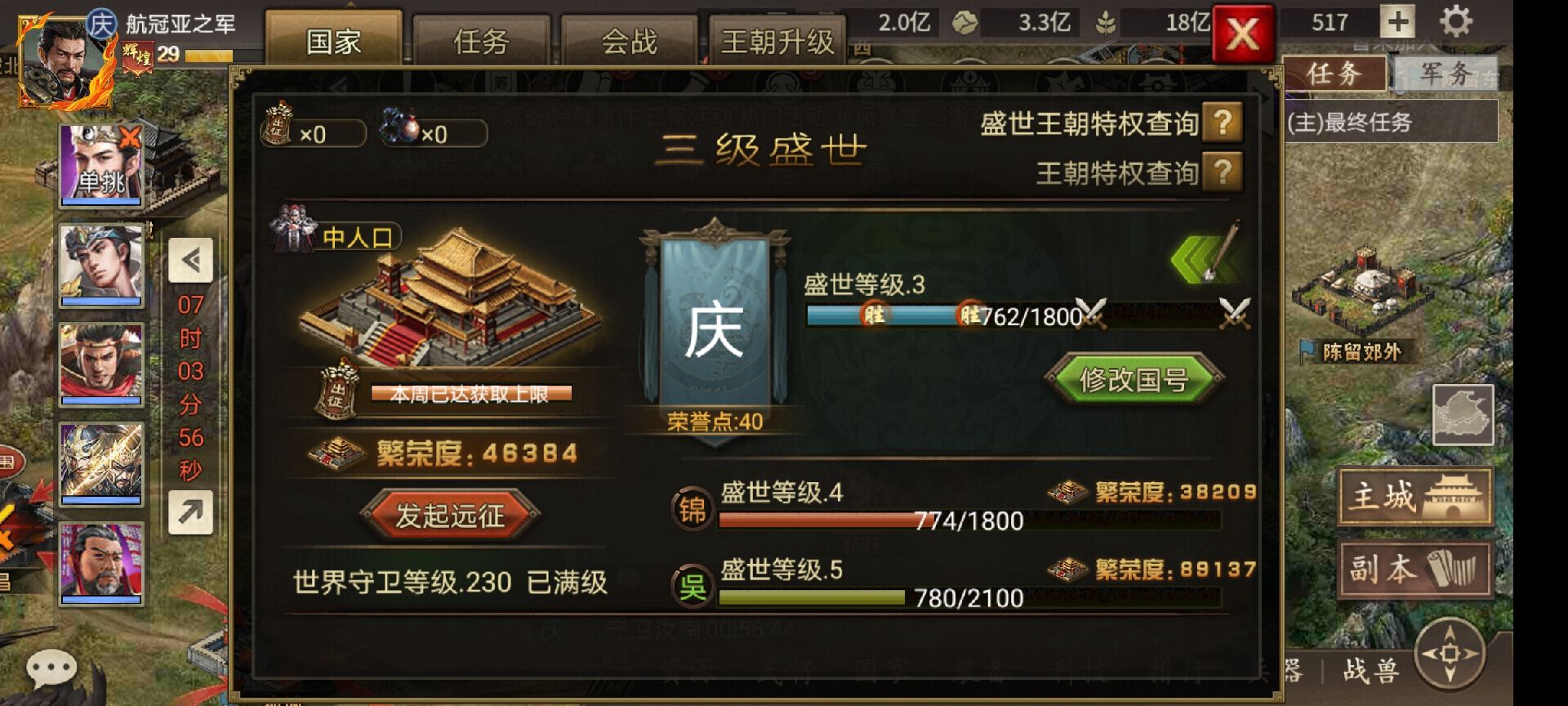Close the panel with red X
The height and width of the screenshot is (706, 1568).
pyautogui.click(x=1243, y=34)
